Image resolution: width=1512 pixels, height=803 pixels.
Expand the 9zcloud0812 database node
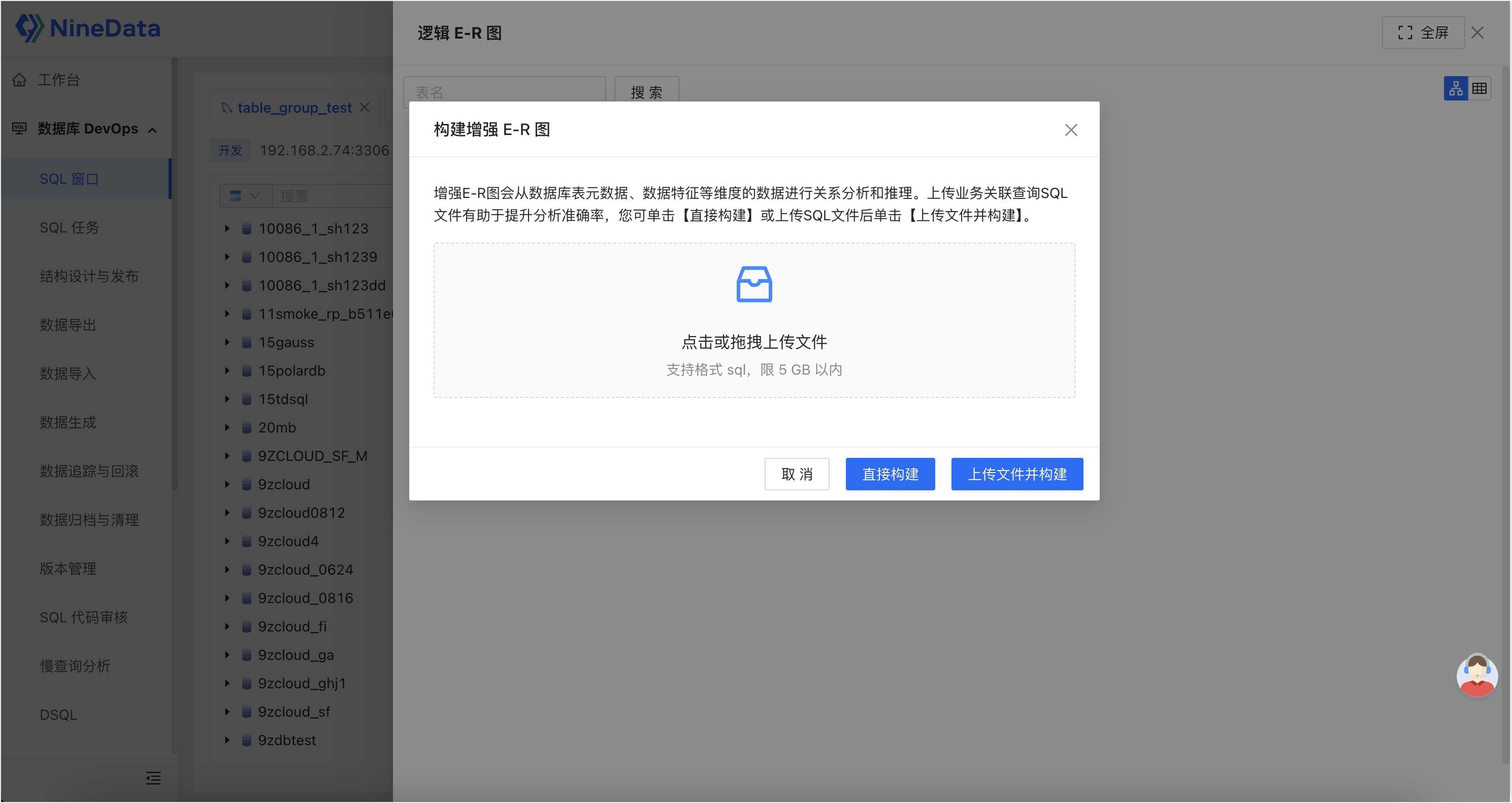227,513
